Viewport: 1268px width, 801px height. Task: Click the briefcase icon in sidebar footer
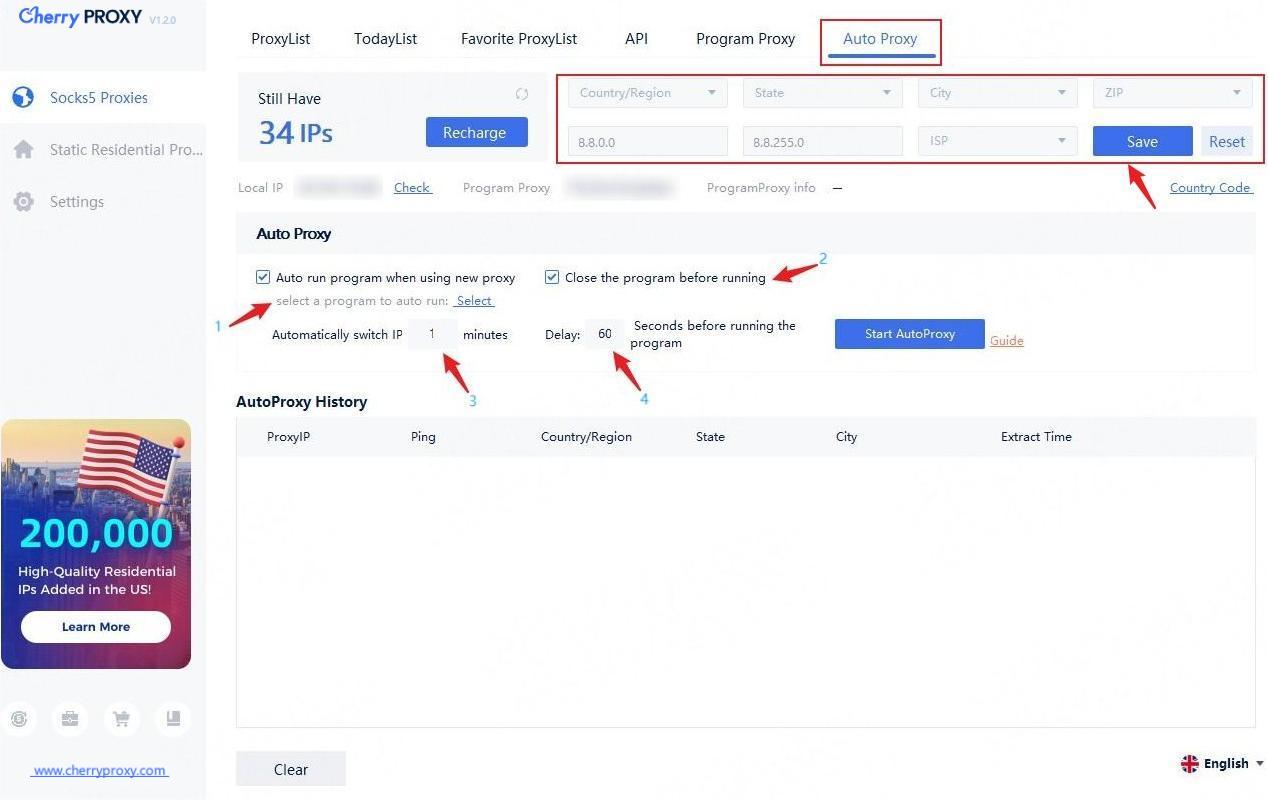click(70, 718)
